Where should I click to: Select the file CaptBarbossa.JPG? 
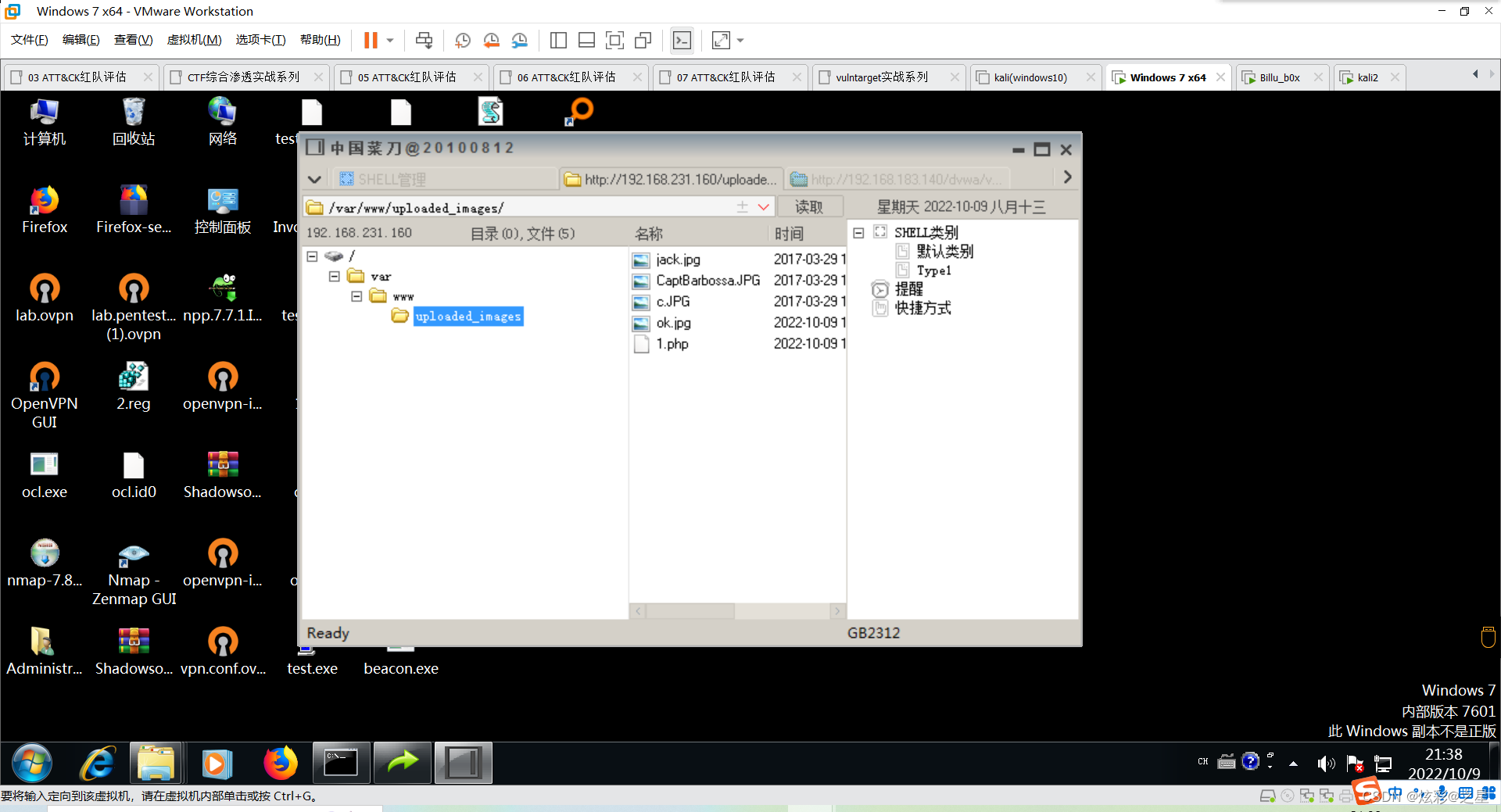tap(708, 281)
